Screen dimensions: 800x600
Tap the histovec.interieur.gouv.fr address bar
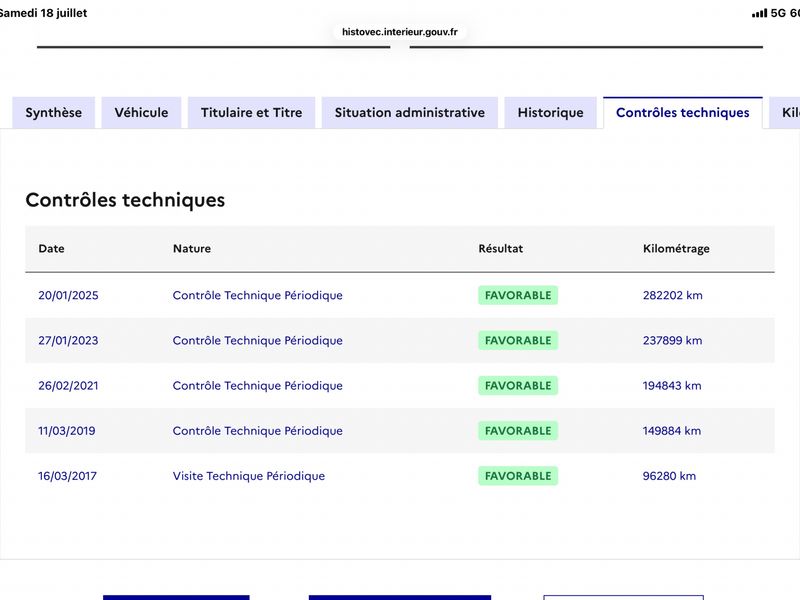coord(399,32)
